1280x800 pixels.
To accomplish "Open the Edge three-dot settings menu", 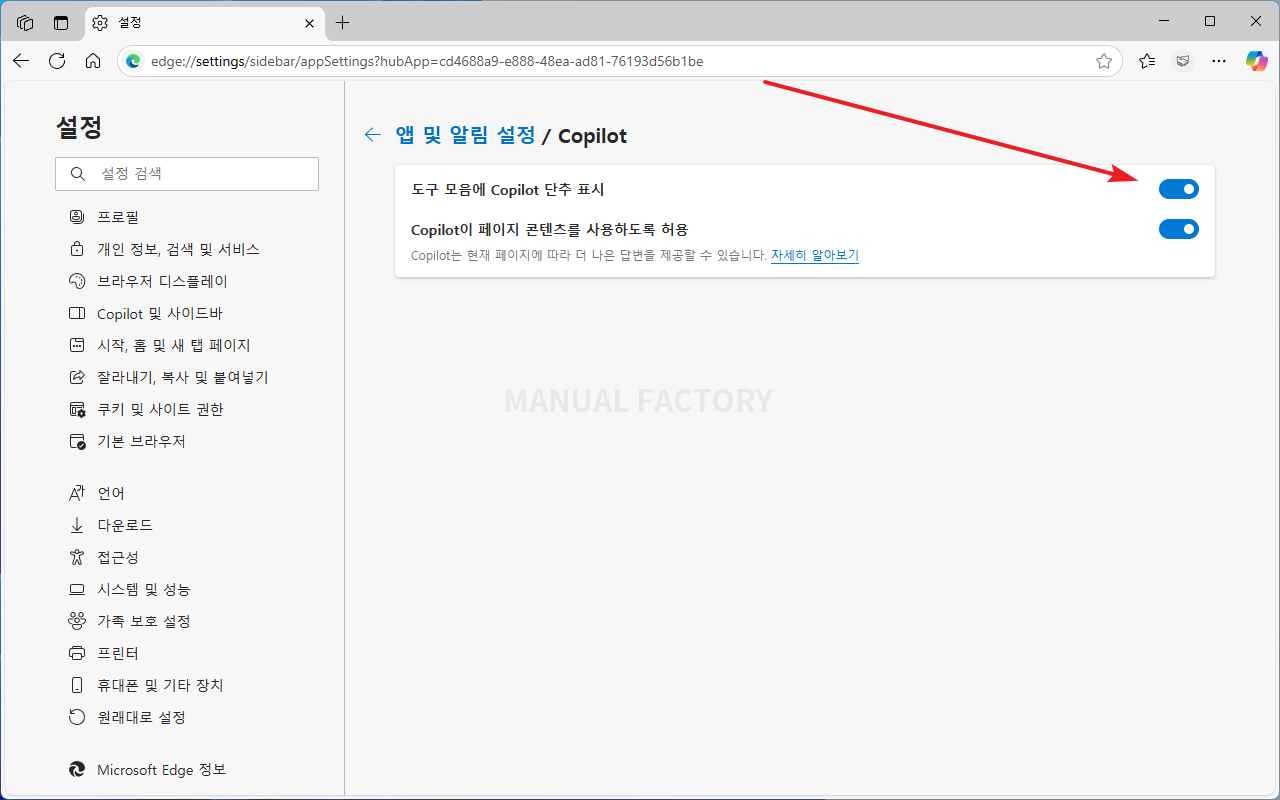I will (1219, 61).
